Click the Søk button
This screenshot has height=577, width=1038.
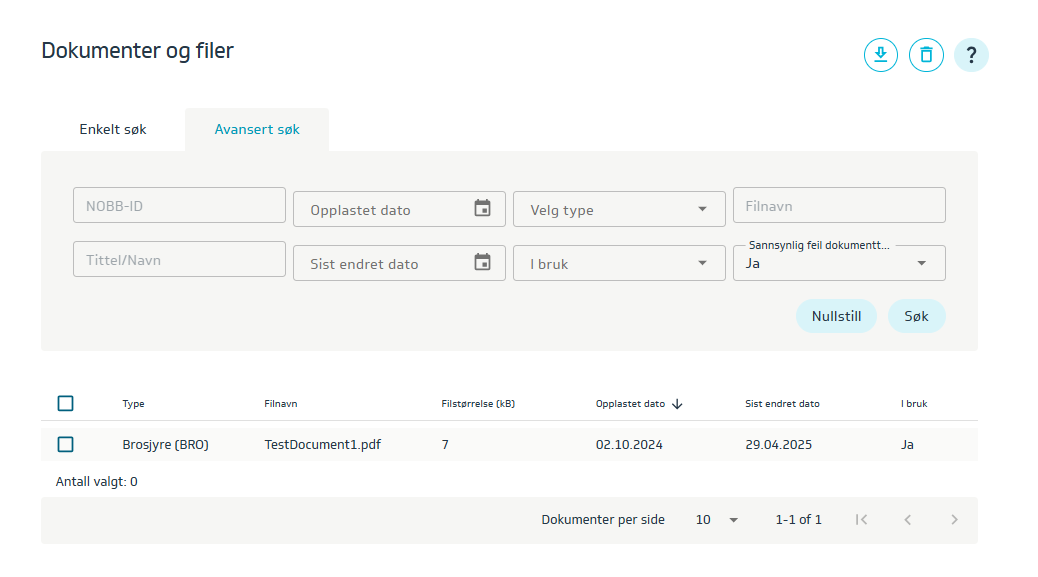click(x=916, y=316)
